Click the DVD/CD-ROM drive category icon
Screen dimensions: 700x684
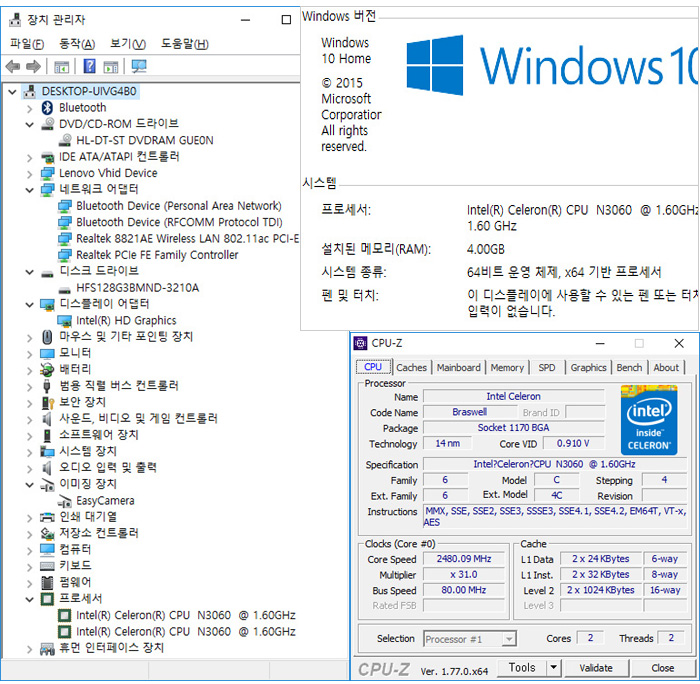point(47,124)
